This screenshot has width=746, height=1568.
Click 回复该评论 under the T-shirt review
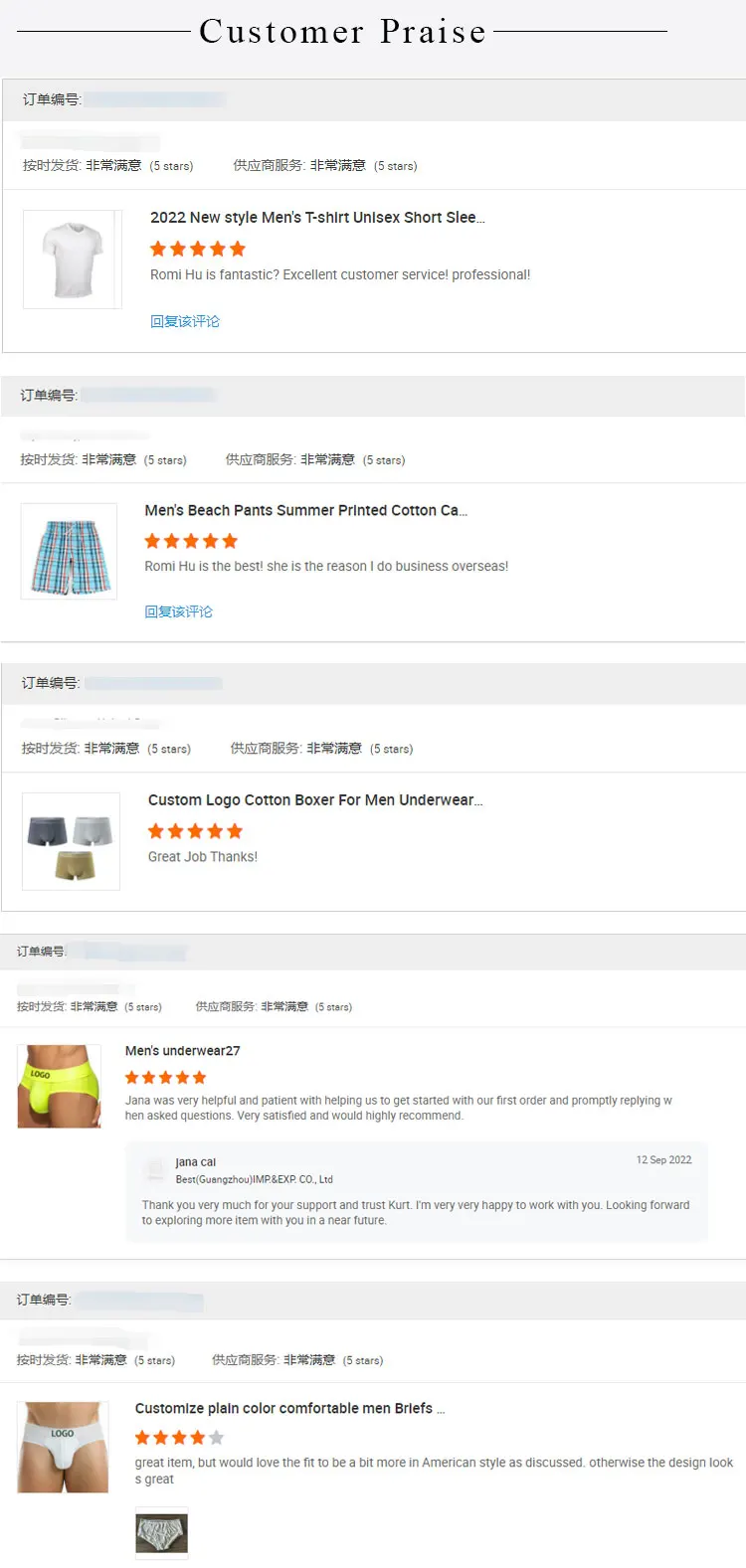[x=185, y=321]
